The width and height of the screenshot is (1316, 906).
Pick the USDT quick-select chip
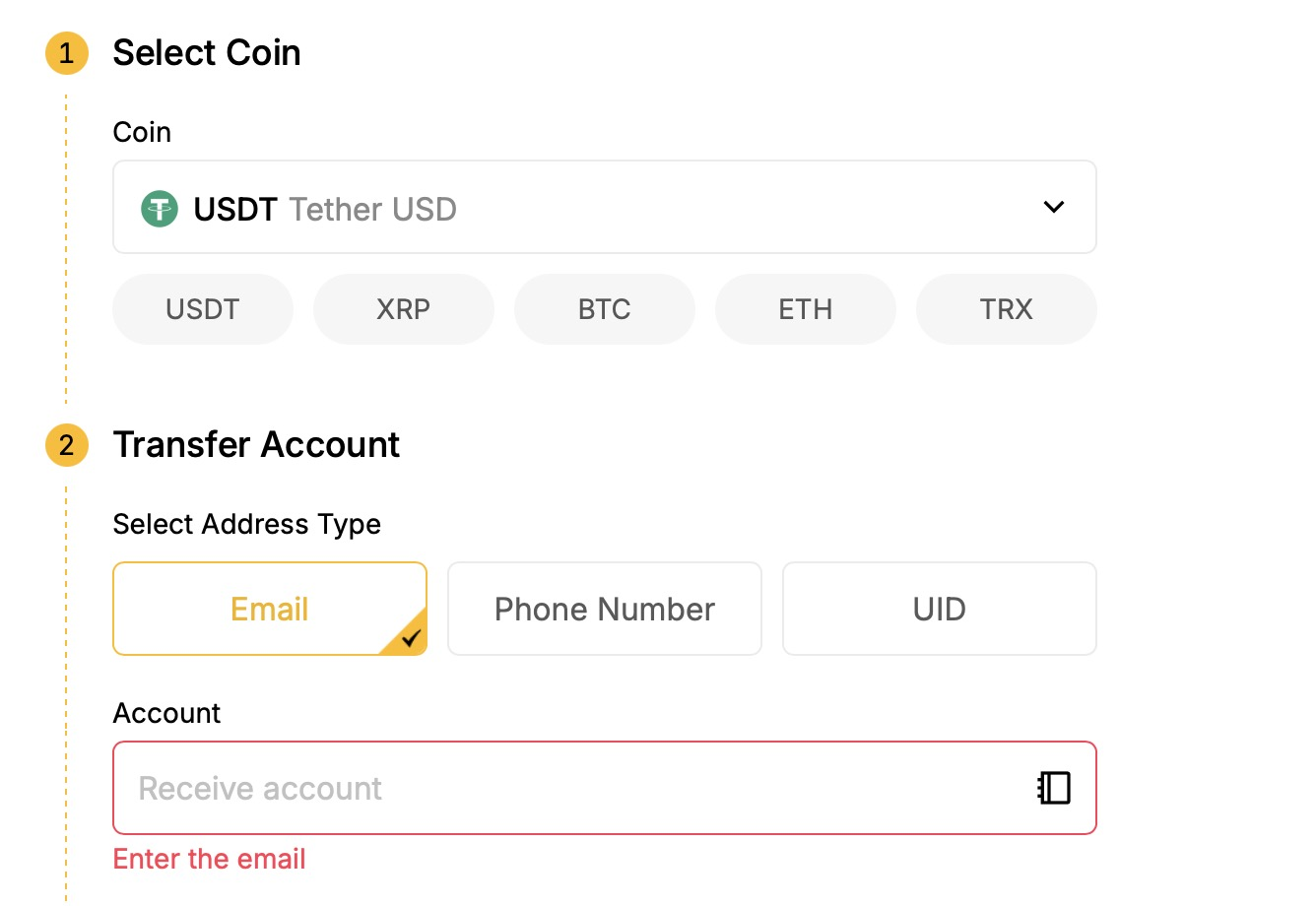203,309
